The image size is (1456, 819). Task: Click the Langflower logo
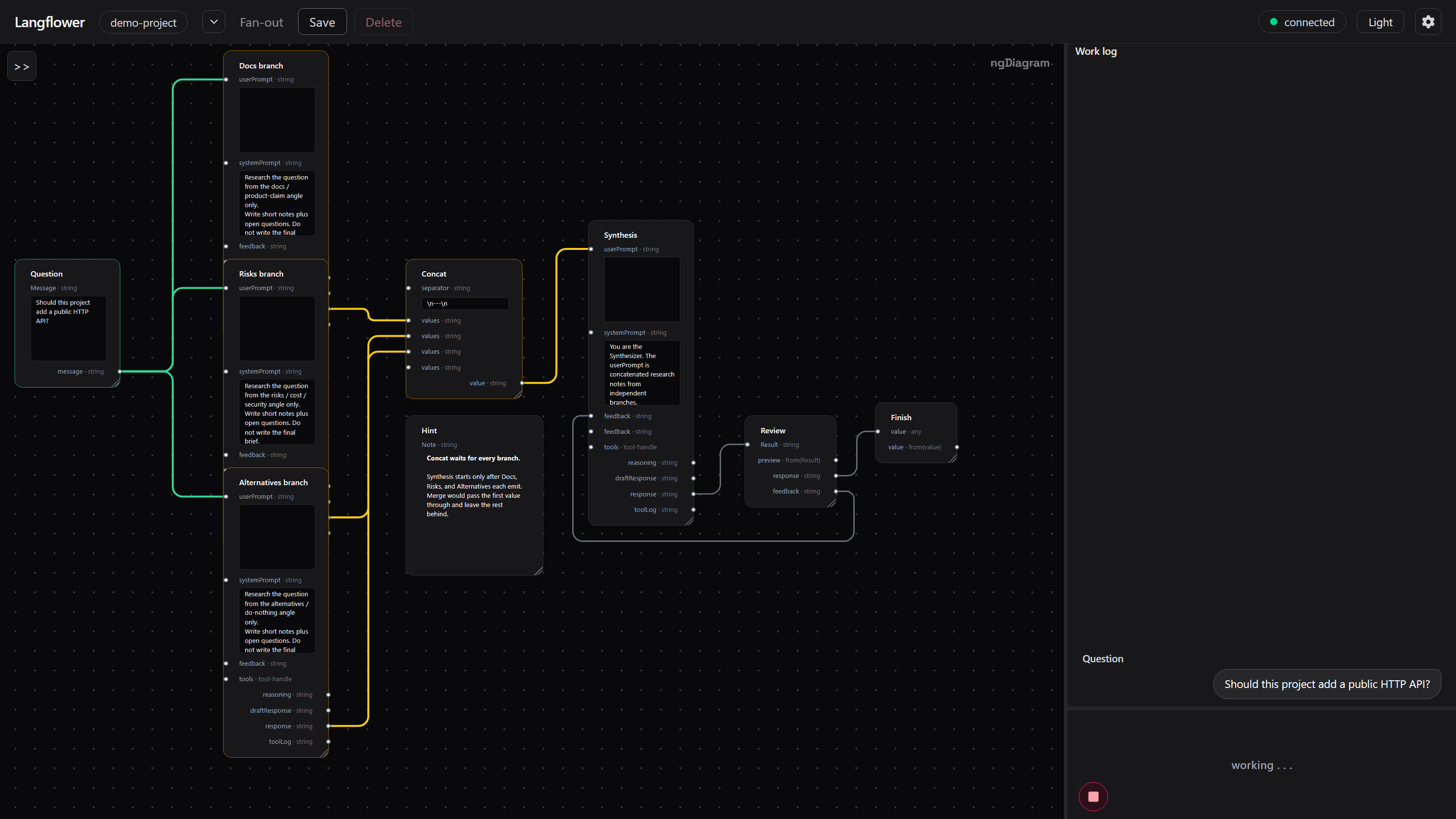coord(50,22)
